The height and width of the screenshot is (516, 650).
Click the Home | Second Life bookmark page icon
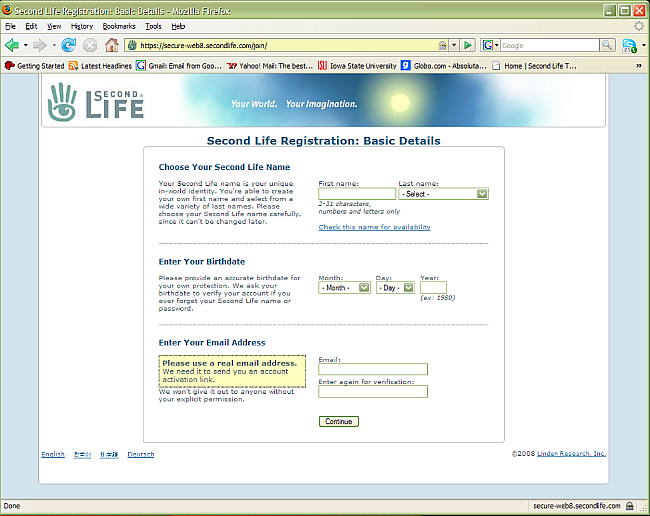pos(496,66)
